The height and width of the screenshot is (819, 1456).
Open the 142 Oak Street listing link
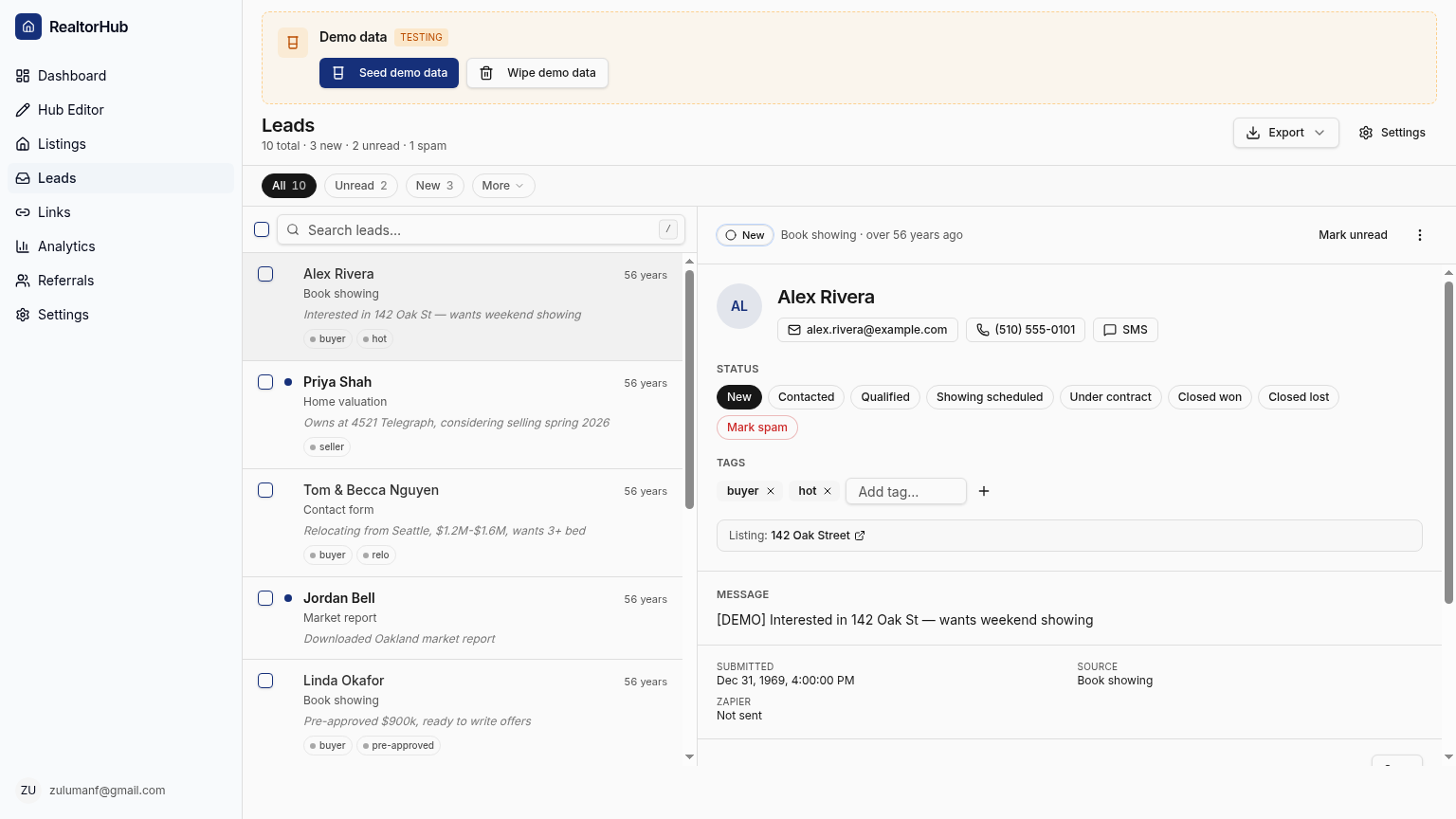click(818, 536)
